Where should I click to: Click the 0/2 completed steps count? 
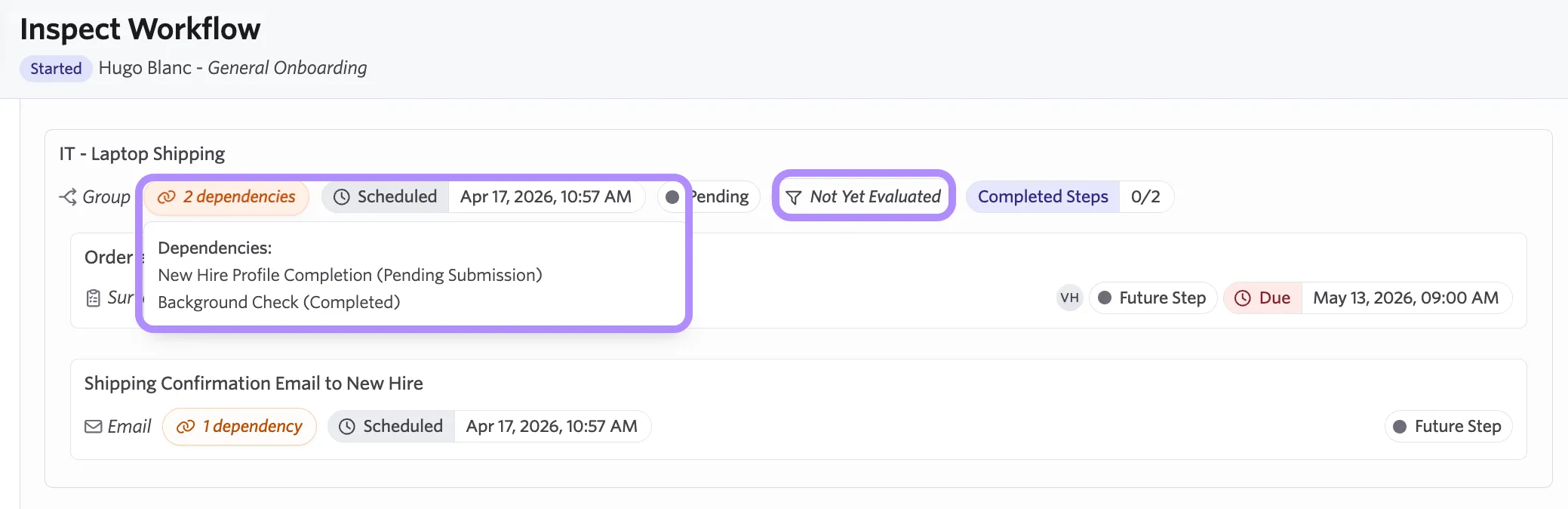(1145, 197)
